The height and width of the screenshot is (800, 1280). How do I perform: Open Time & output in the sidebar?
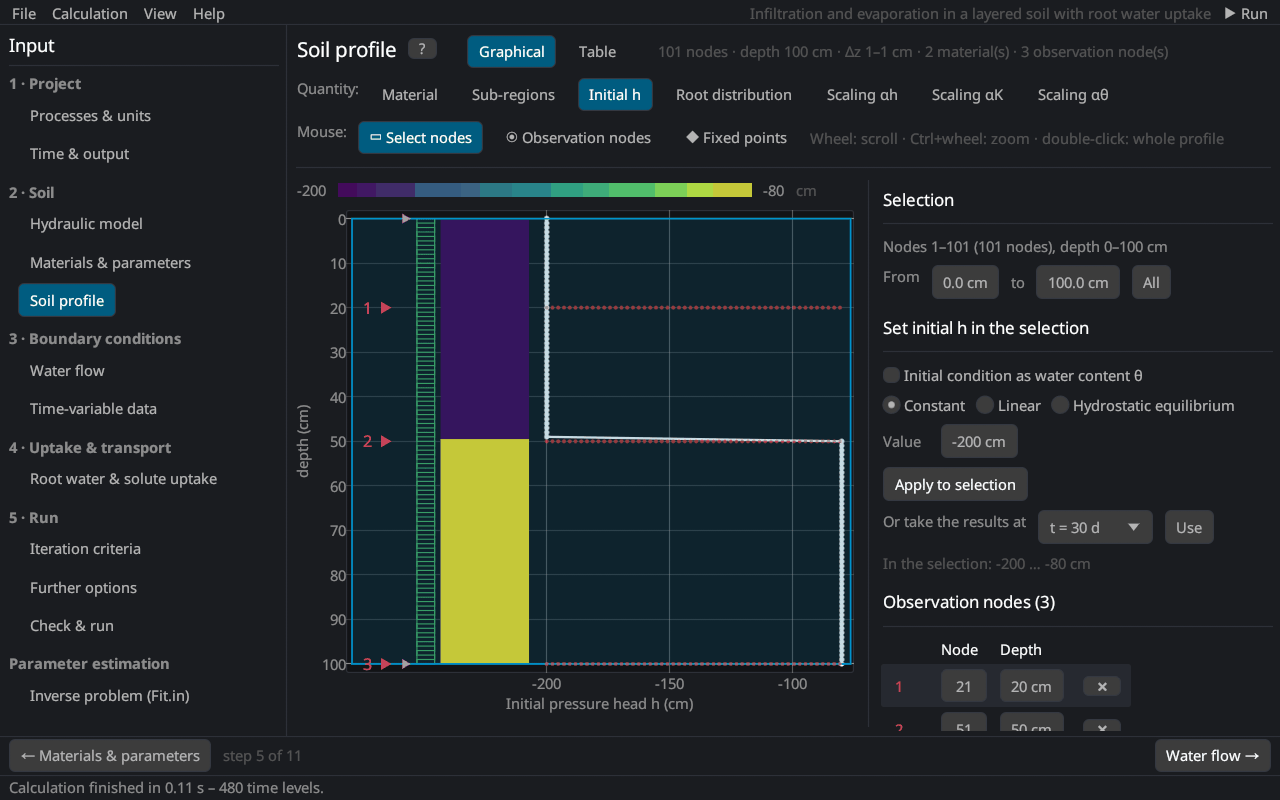point(80,154)
